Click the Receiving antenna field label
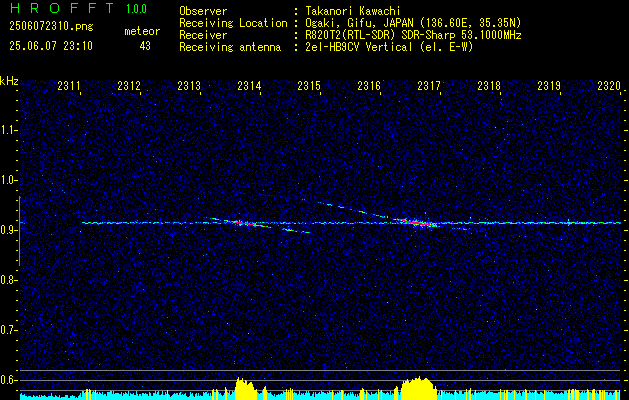The image size is (629, 400). 230,47
